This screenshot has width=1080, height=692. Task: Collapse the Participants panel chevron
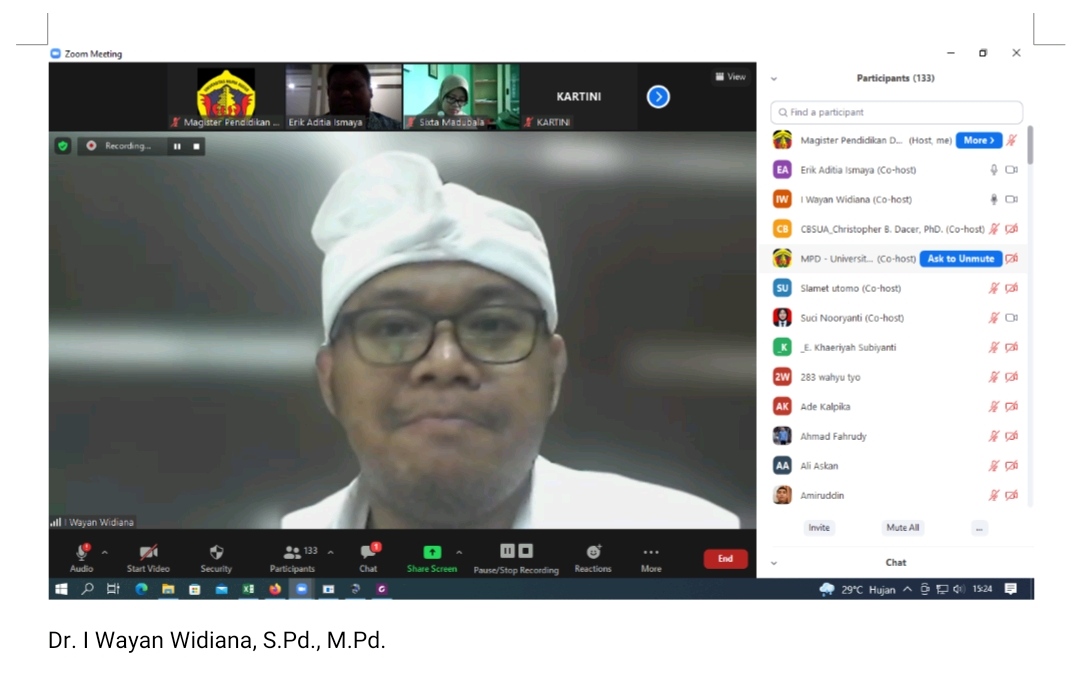point(773,79)
